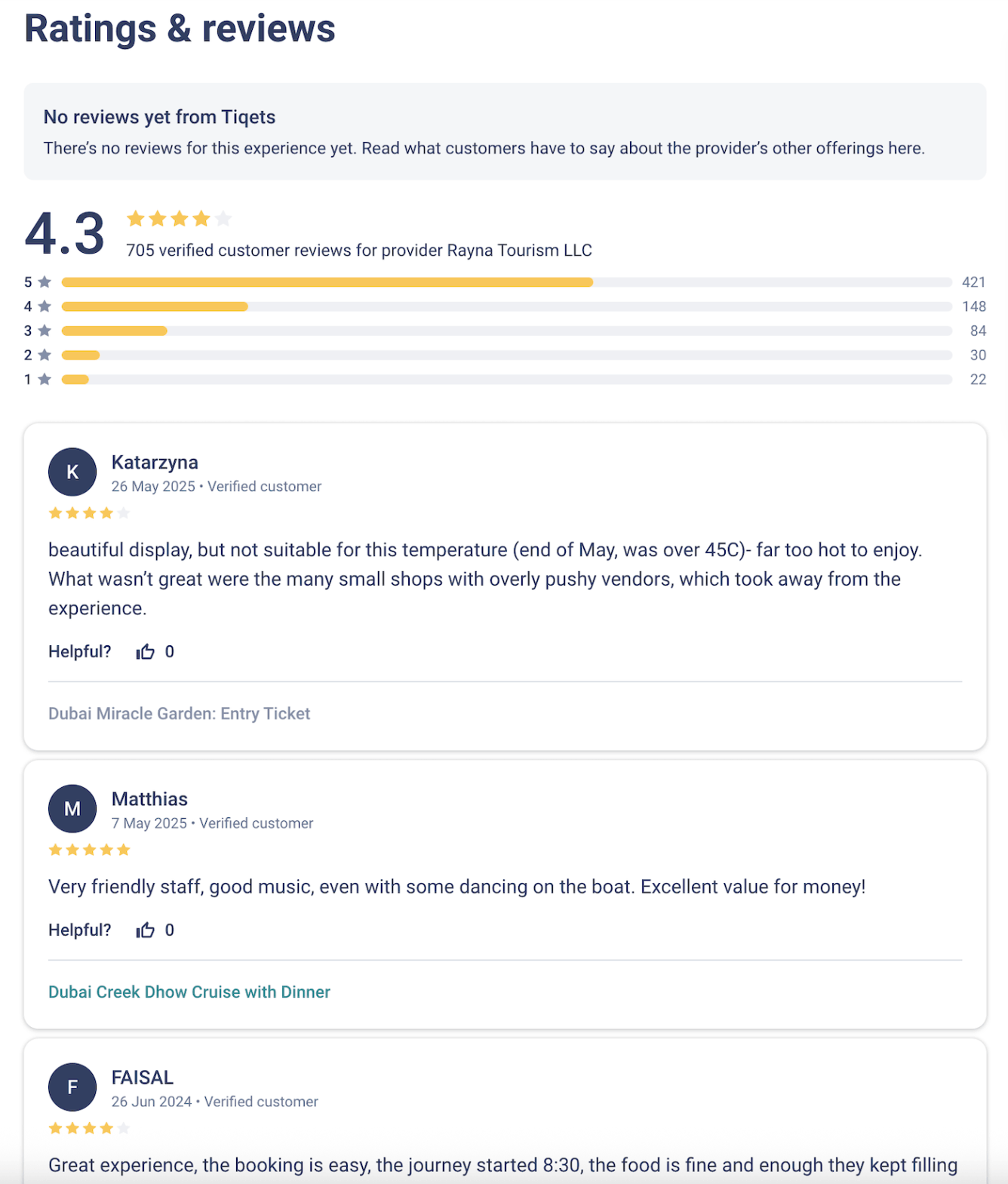
Task: Select the 3 star rating row
Action: (x=506, y=331)
